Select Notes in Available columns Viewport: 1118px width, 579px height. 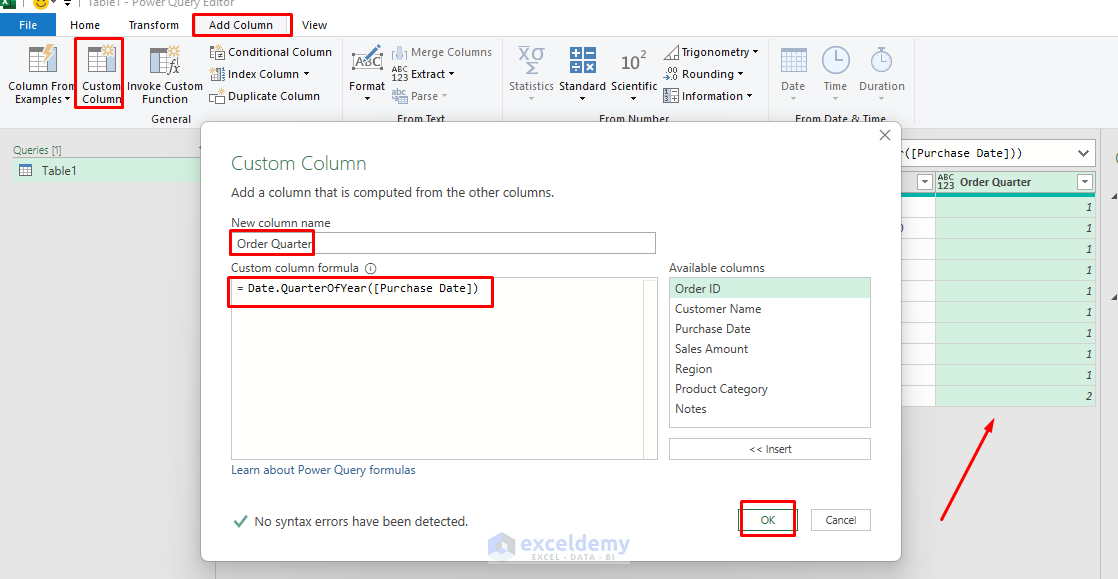point(769,409)
